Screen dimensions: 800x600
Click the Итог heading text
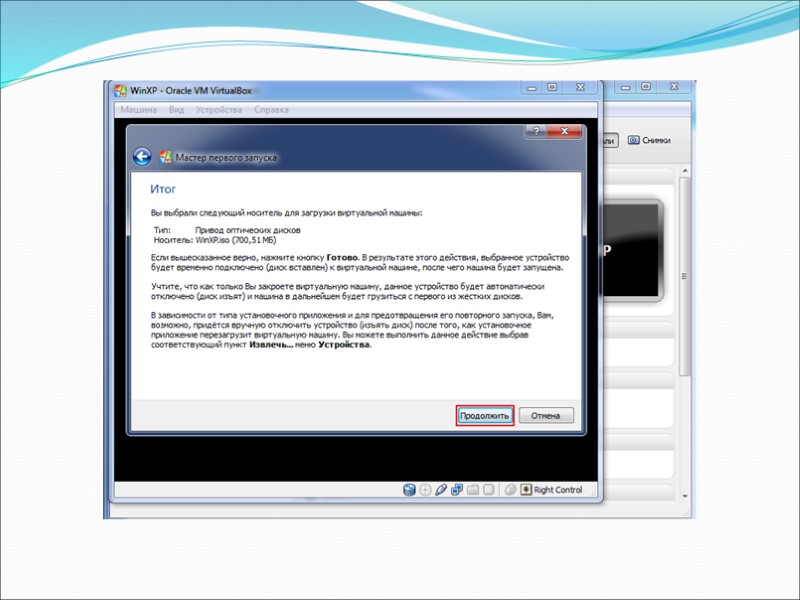(x=163, y=189)
